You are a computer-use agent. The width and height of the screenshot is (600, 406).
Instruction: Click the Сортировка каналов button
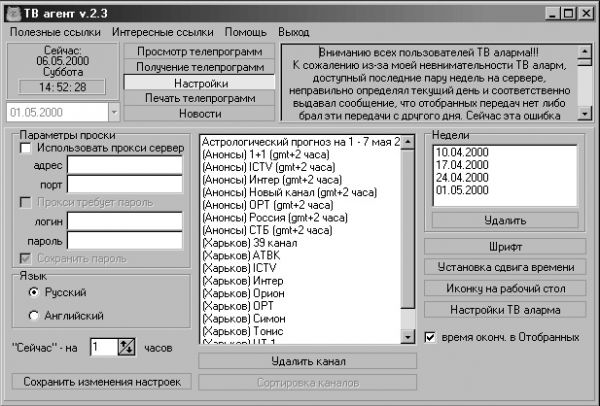(x=308, y=383)
